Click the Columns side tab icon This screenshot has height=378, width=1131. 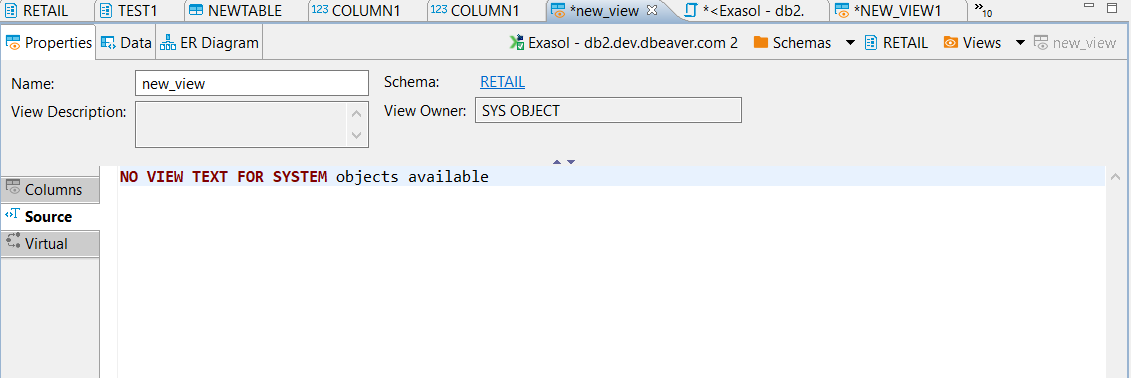pos(13,188)
